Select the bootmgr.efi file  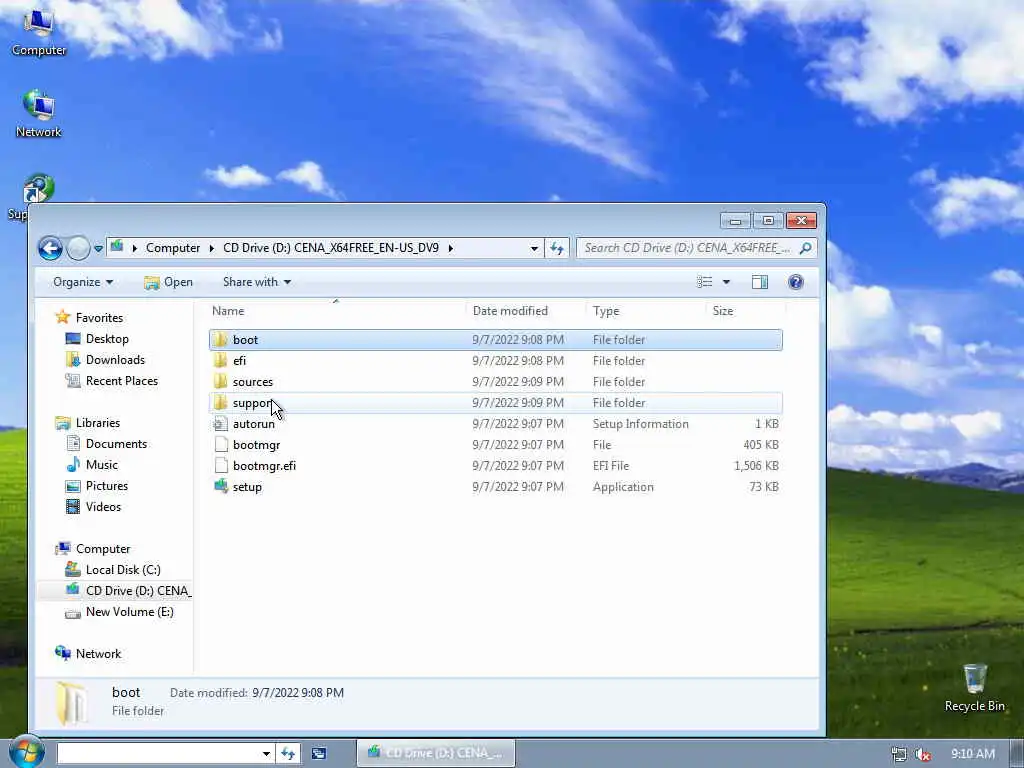[496, 466]
